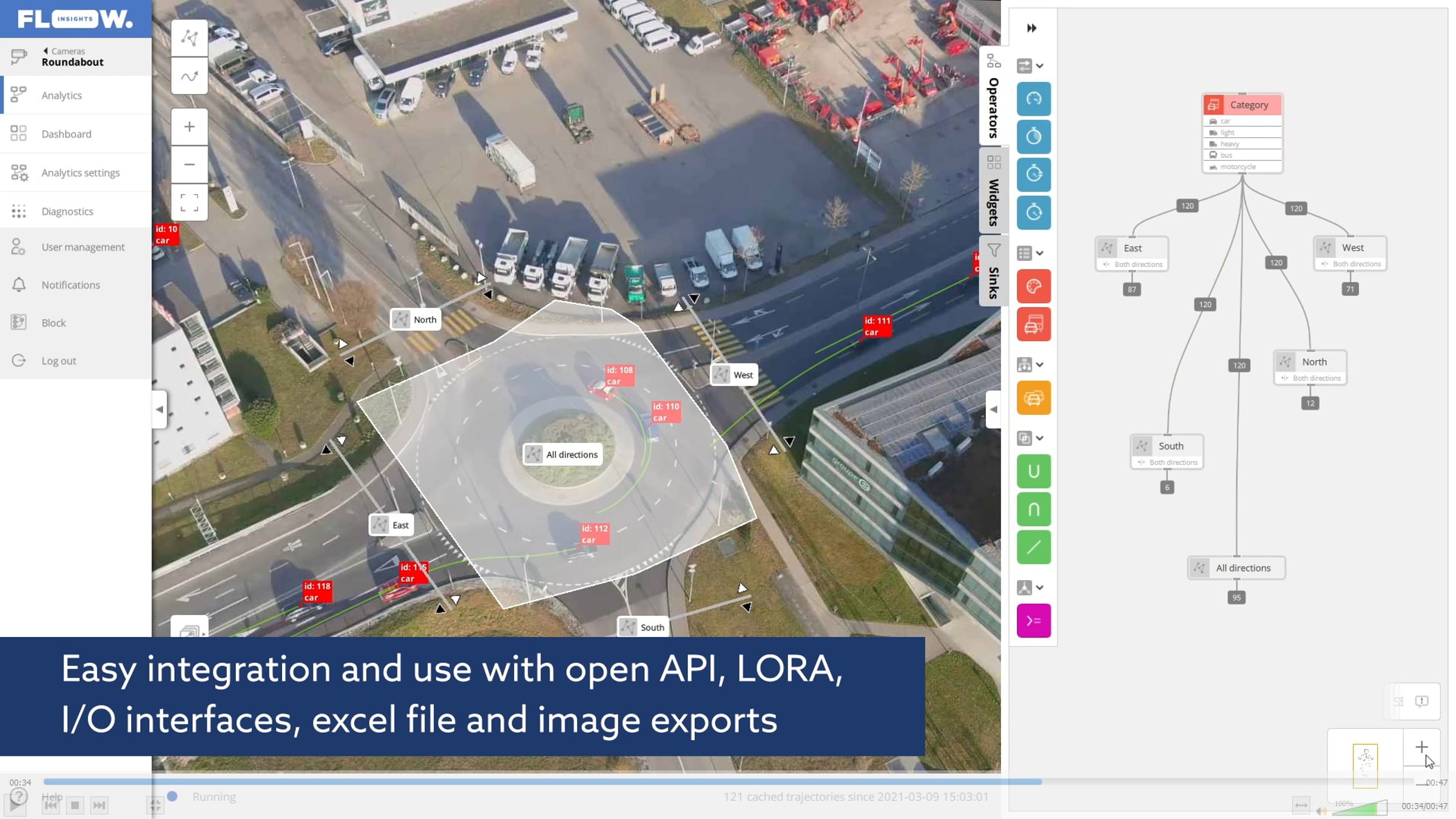Expand the list filter group chevron
The height and width of the screenshot is (819, 1456).
tap(1039, 253)
